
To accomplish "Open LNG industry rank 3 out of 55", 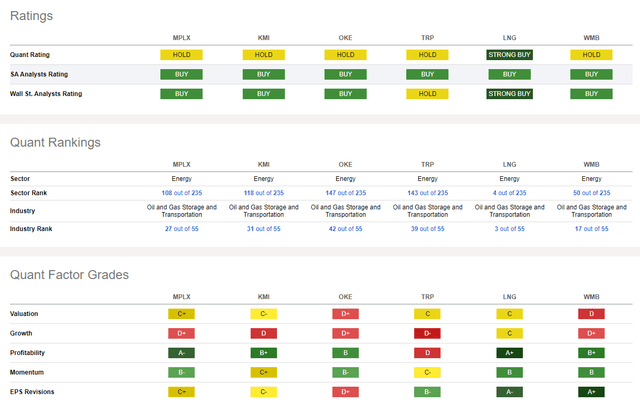I will [509, 229].
